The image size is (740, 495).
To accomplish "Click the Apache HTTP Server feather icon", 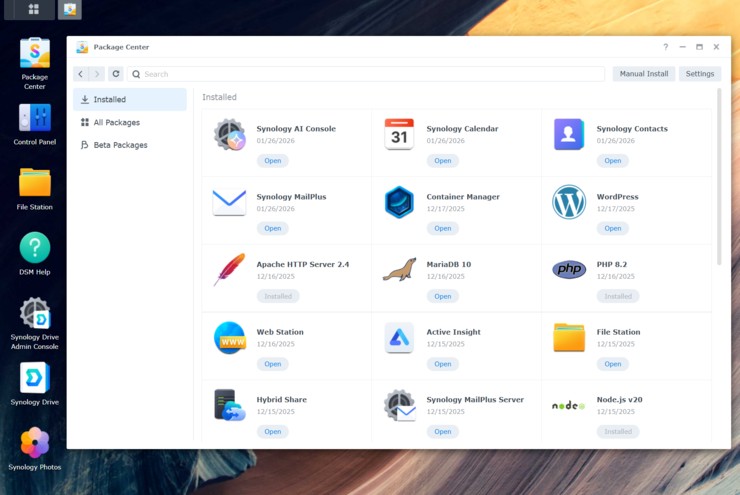I will (229, 270).
